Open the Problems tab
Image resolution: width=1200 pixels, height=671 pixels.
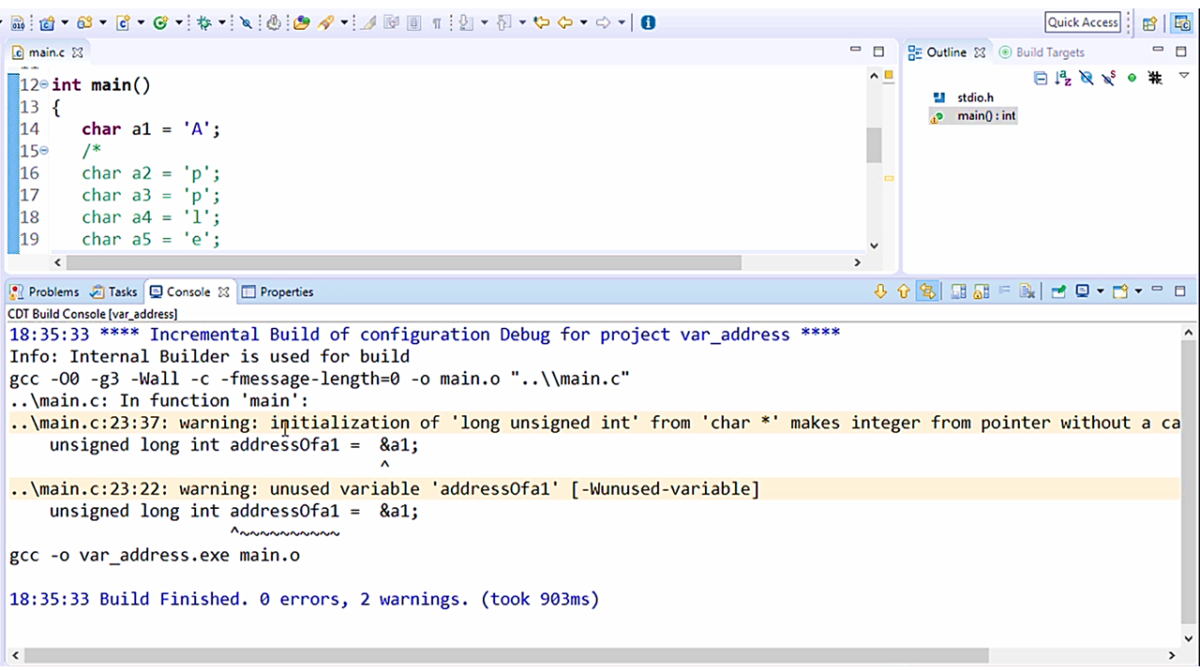click(x=44, y=292)
